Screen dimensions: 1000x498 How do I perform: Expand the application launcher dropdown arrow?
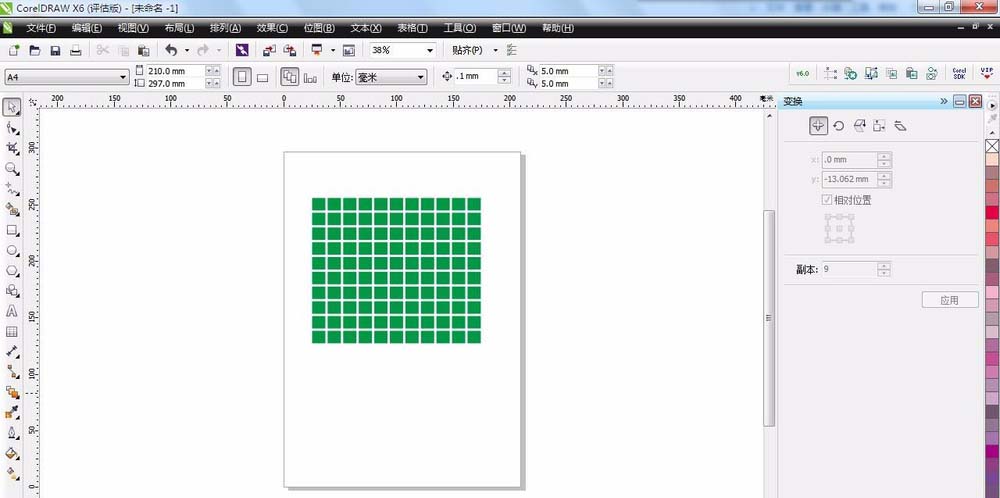332,50
